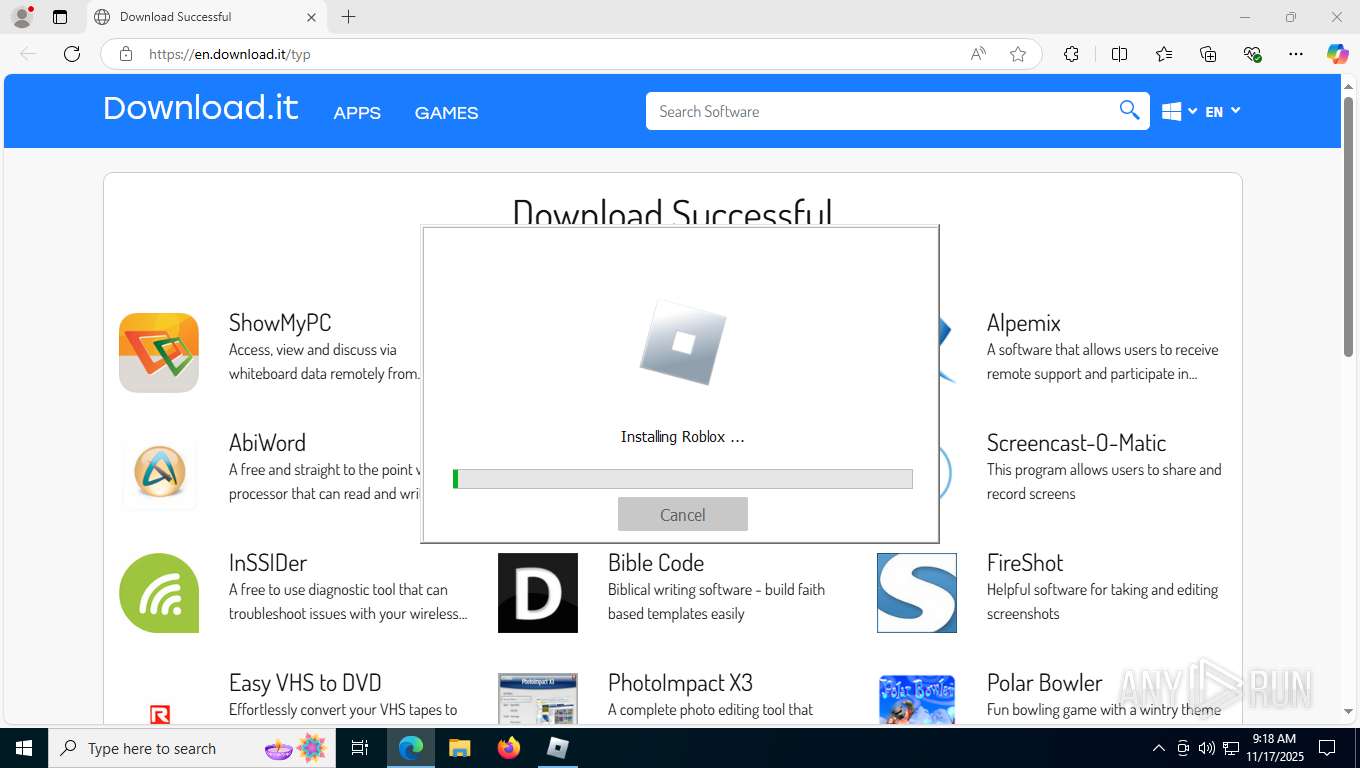
Task: Go to Download.it home logo
Action: click(200, 108)
